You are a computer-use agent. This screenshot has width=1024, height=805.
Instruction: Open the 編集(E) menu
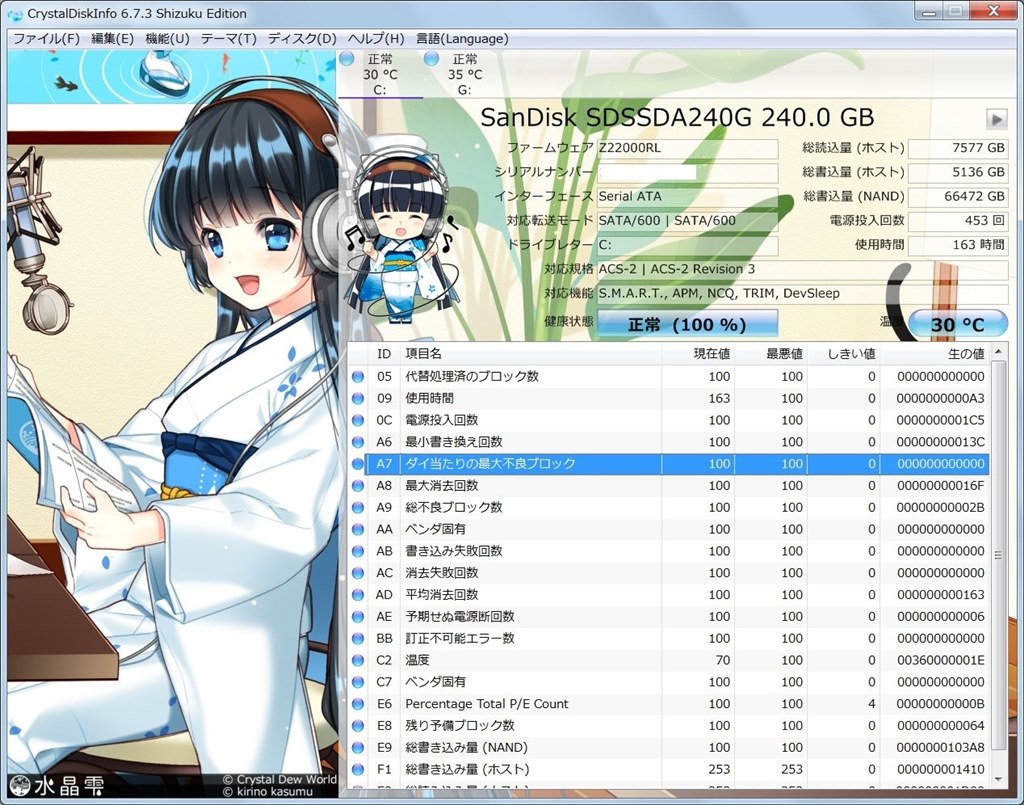click(112, 39)
